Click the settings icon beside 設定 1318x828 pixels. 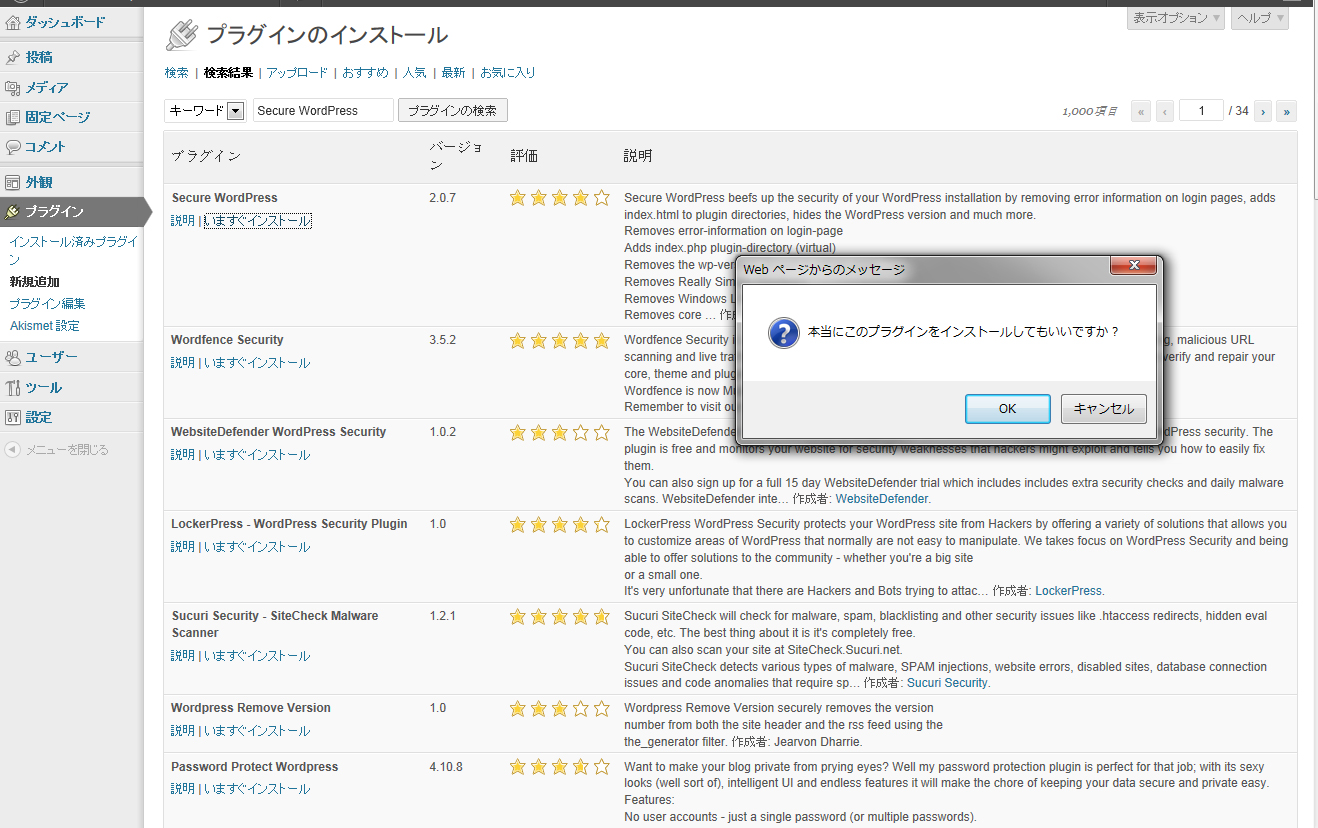pos(13,417)
